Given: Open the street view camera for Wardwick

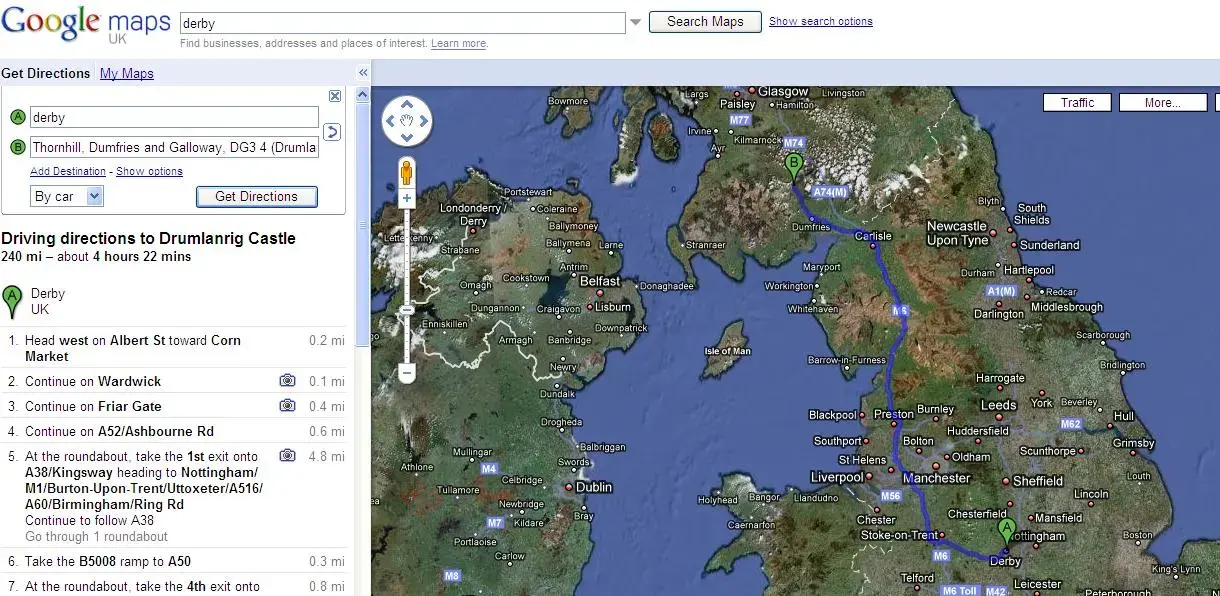Looking at the screenshot, I should (287, 381).
